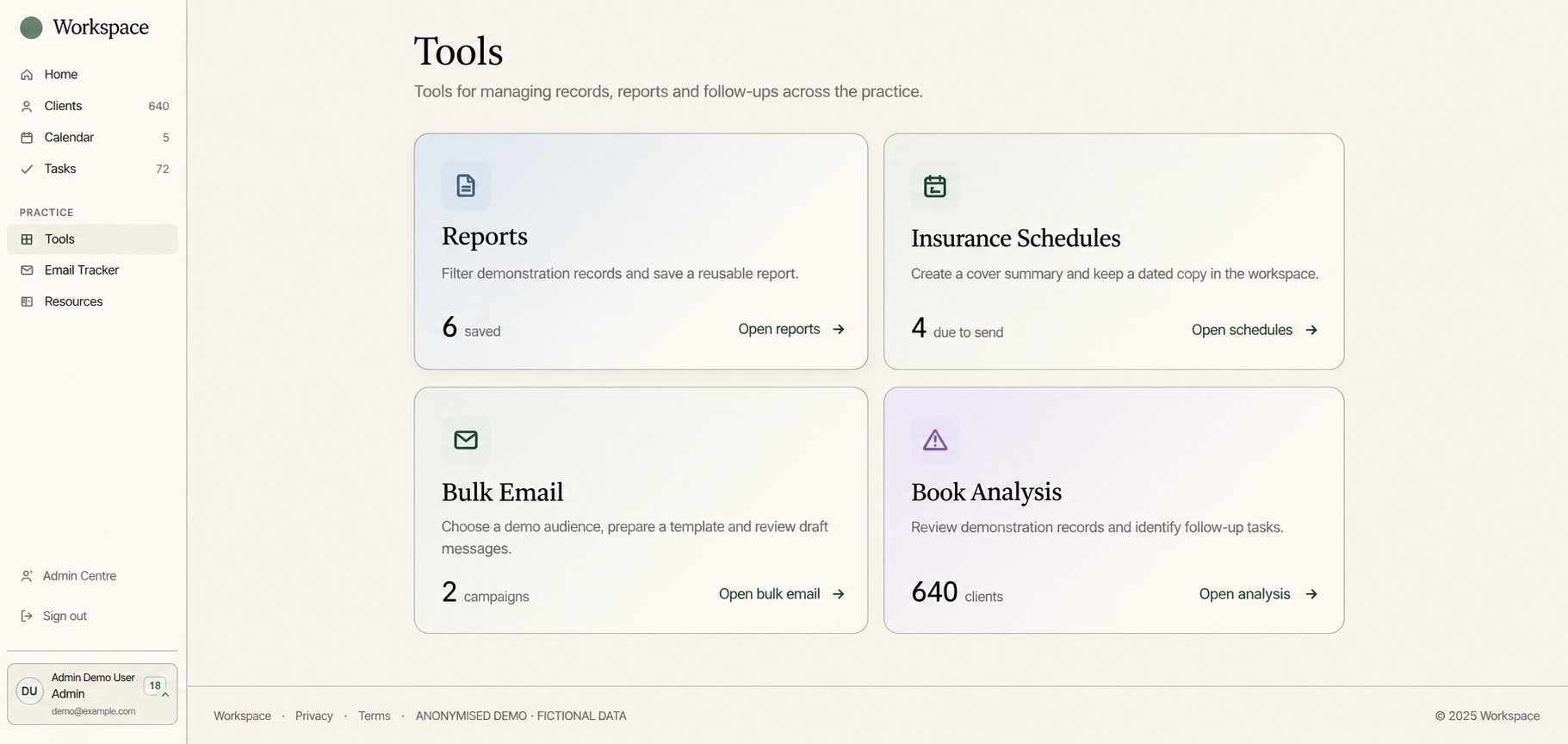Select Tools in the Practice section
The height and width of the screenshot is (744, 1568).
(93, 239)
